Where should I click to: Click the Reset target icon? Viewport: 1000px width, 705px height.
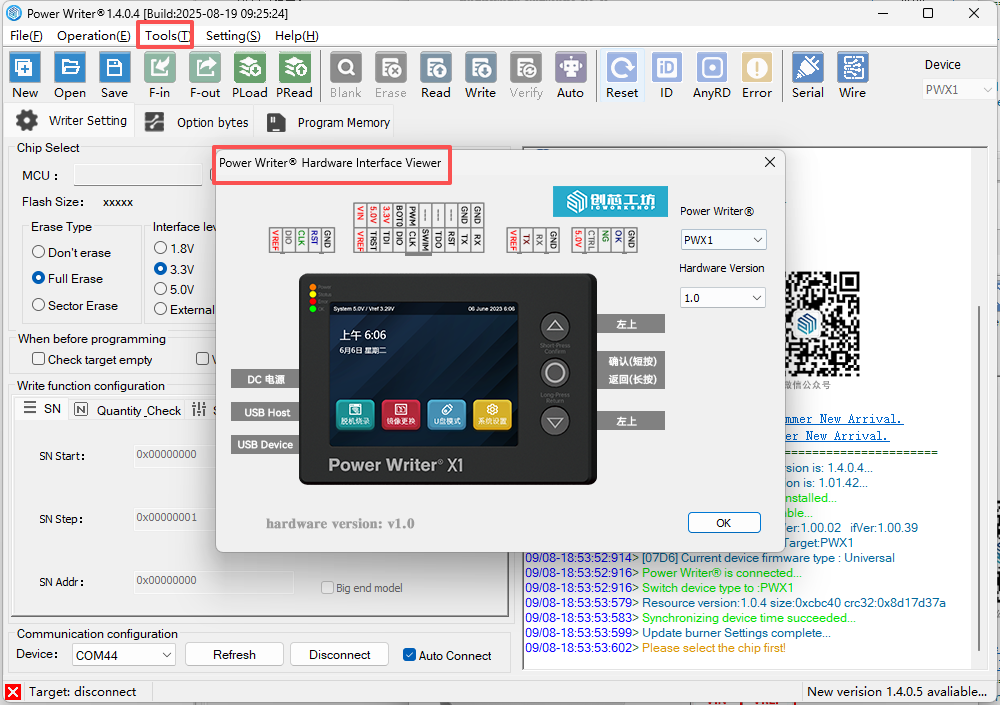click(x=622, y=68)
